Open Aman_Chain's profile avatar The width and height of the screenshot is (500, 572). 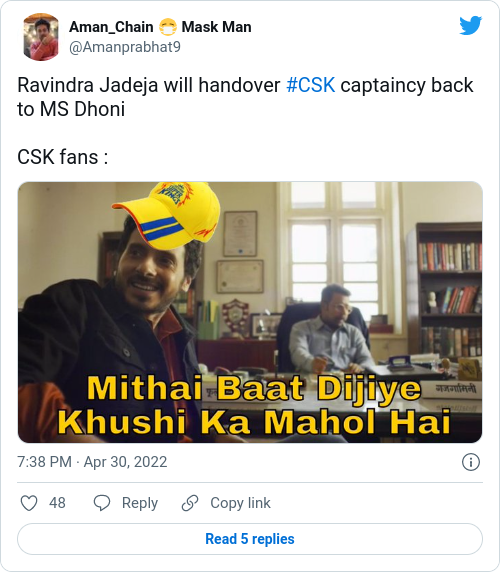[x=41, y=37]
